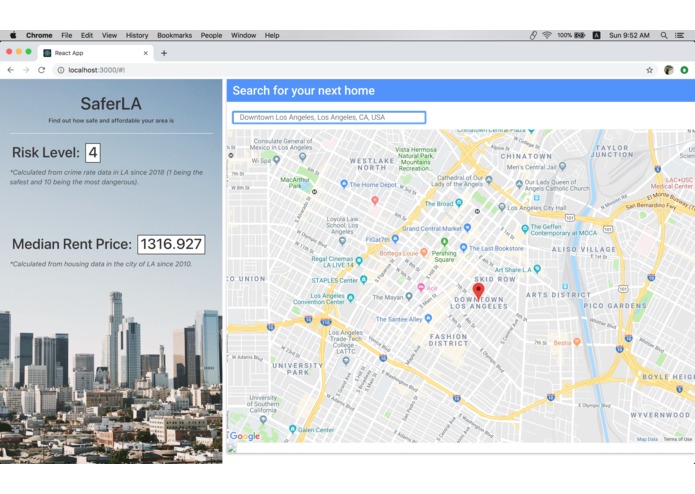Screen dimensions: 695x494
Task: Click the Median Rent Price value 1316.927
Action: pyautogui.click(x=171, y=244)
